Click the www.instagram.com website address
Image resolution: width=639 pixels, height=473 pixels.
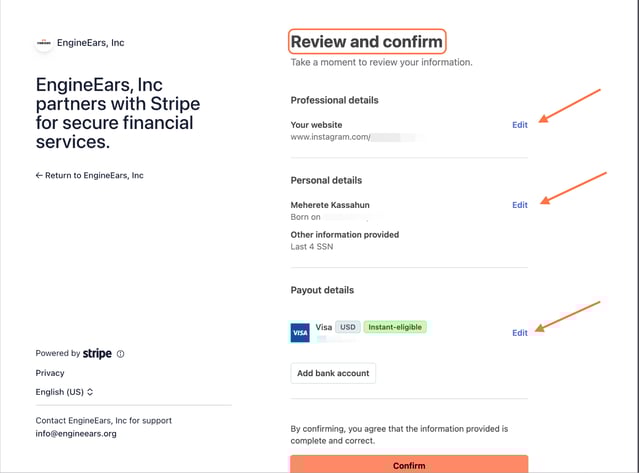click(x=330, y=135)
